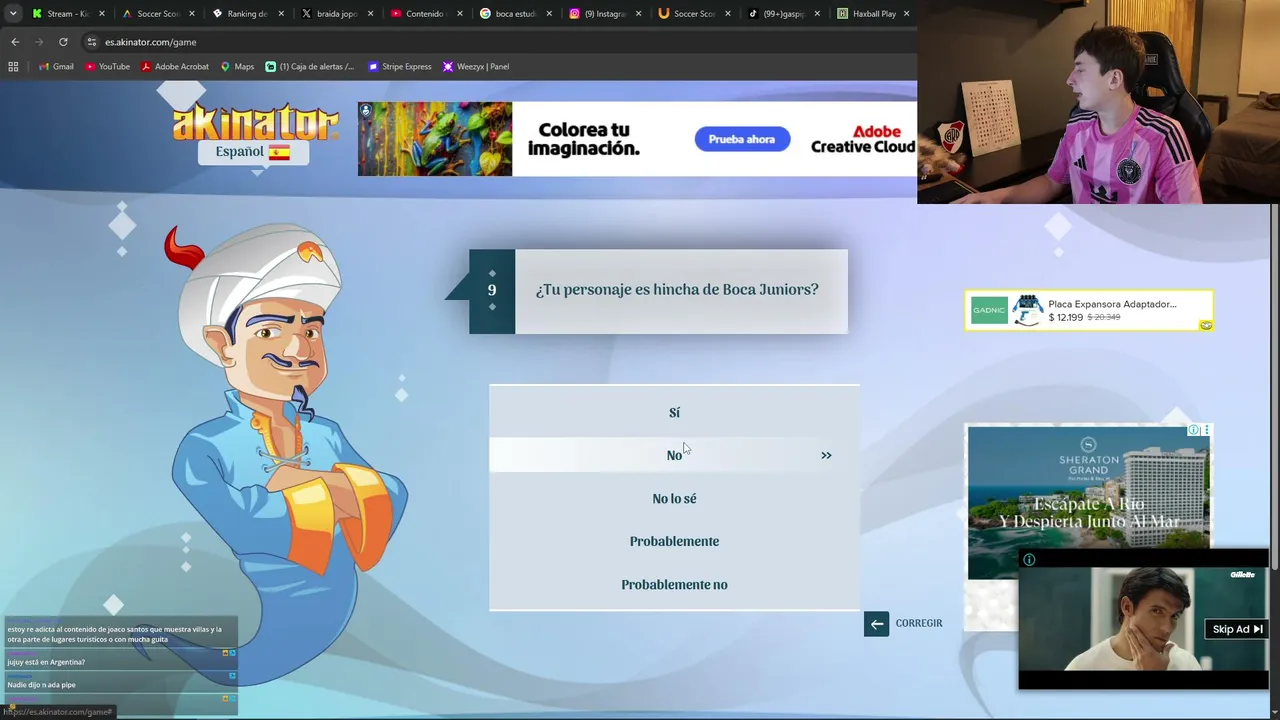The image size is (1280, 720).
Task: Click the CORREGIR link text
Action: click(919, 623)
